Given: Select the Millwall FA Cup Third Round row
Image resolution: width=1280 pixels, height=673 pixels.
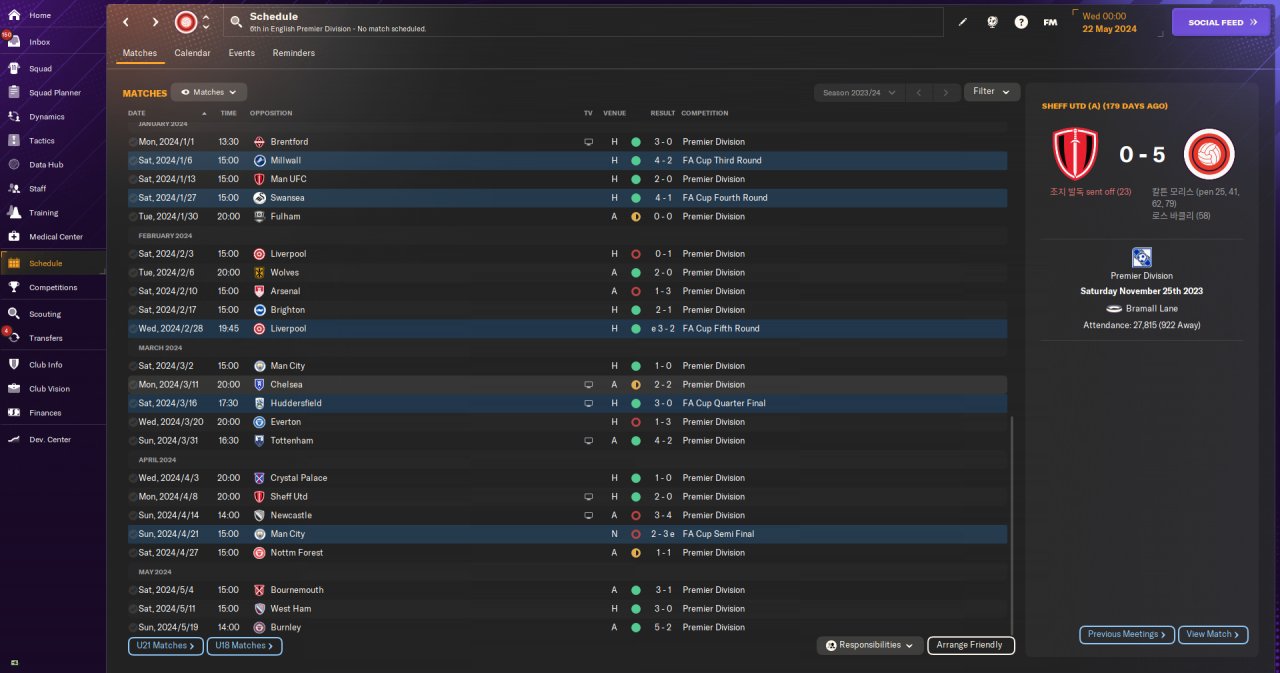Looking at the screenshot, I should click(x=567, y=160).
